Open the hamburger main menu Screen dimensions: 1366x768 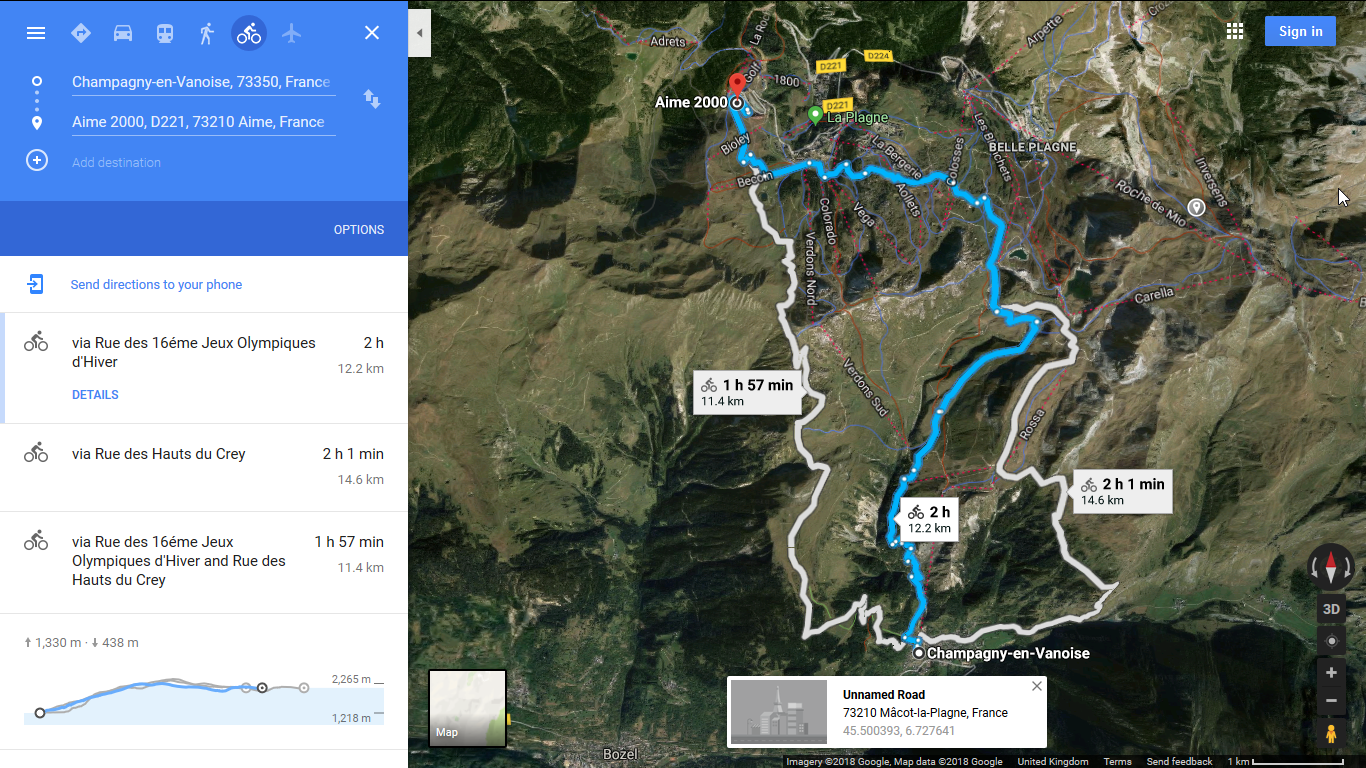[x=36, y=33]
